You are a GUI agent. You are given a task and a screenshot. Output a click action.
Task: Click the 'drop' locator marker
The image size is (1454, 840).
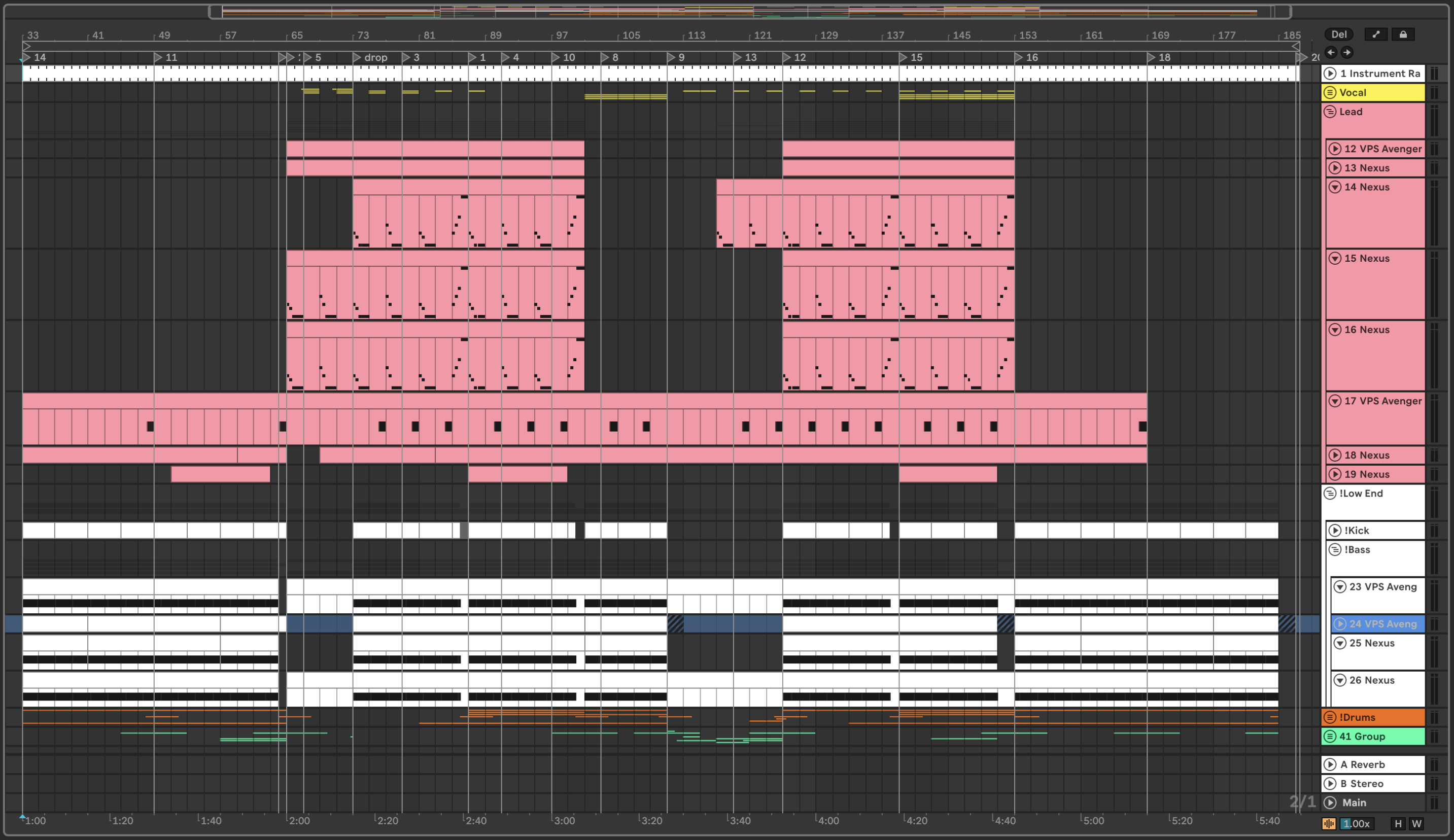coord(370,57)
